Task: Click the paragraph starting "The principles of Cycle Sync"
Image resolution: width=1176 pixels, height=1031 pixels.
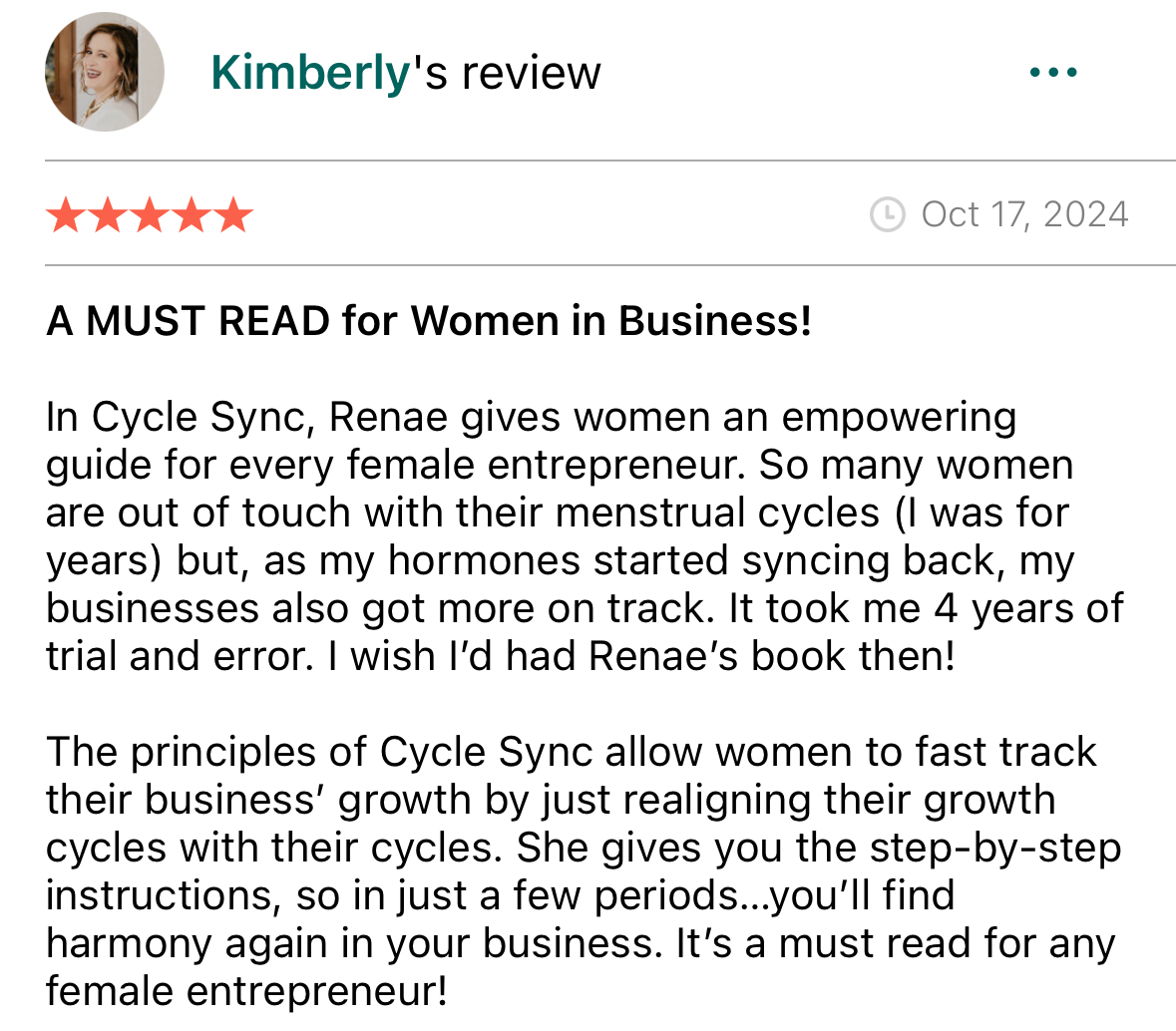Action: pos(584,871)
